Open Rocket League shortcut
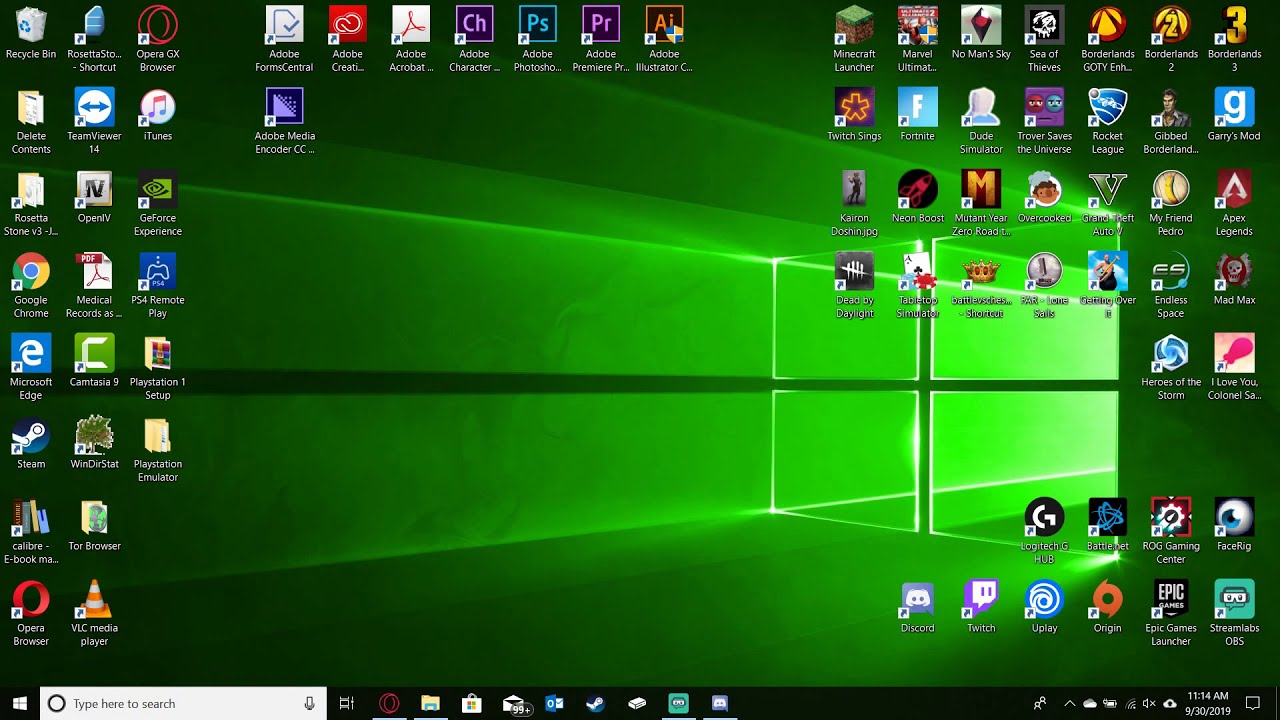Viewport: 1280px width, 720px height. pos(1107,120)
